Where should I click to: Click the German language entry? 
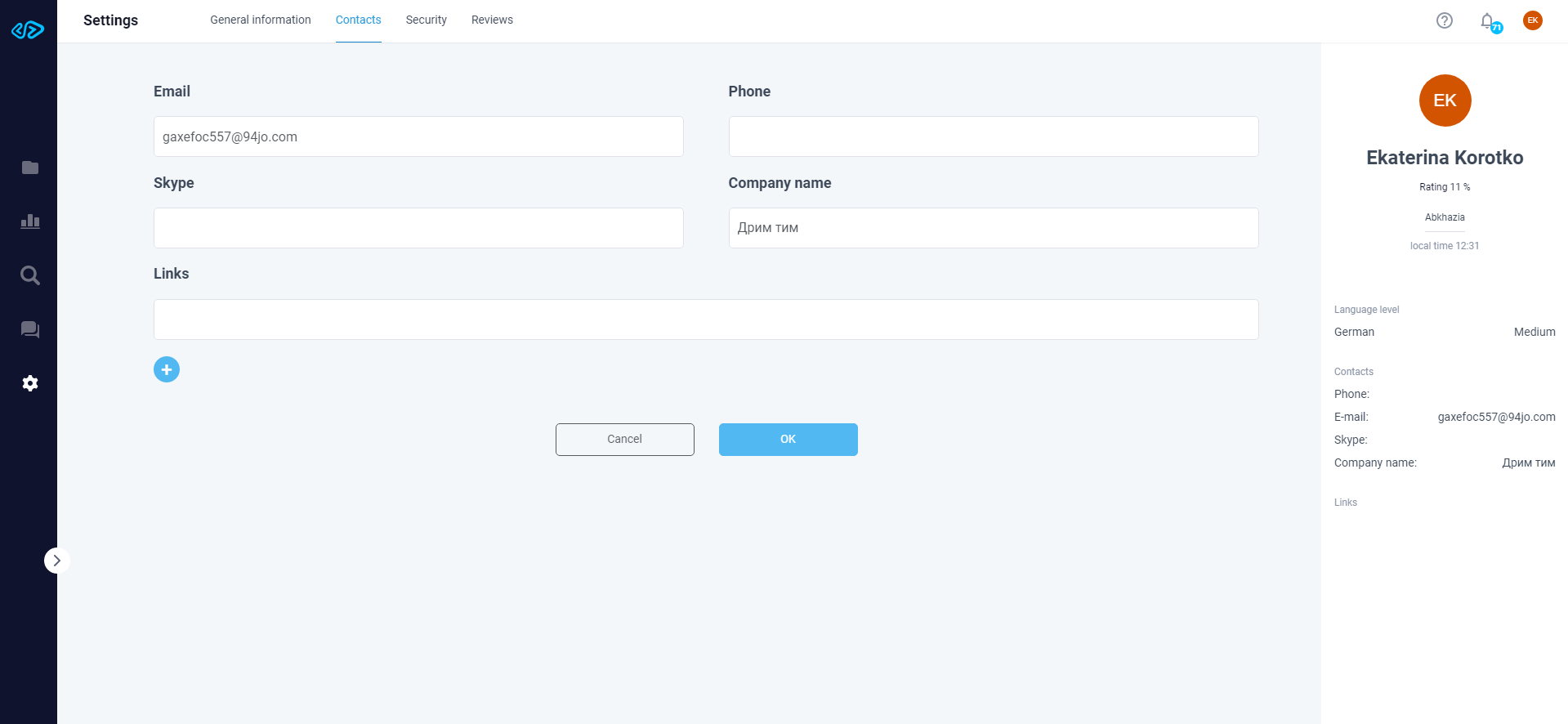coord(1354,332)
